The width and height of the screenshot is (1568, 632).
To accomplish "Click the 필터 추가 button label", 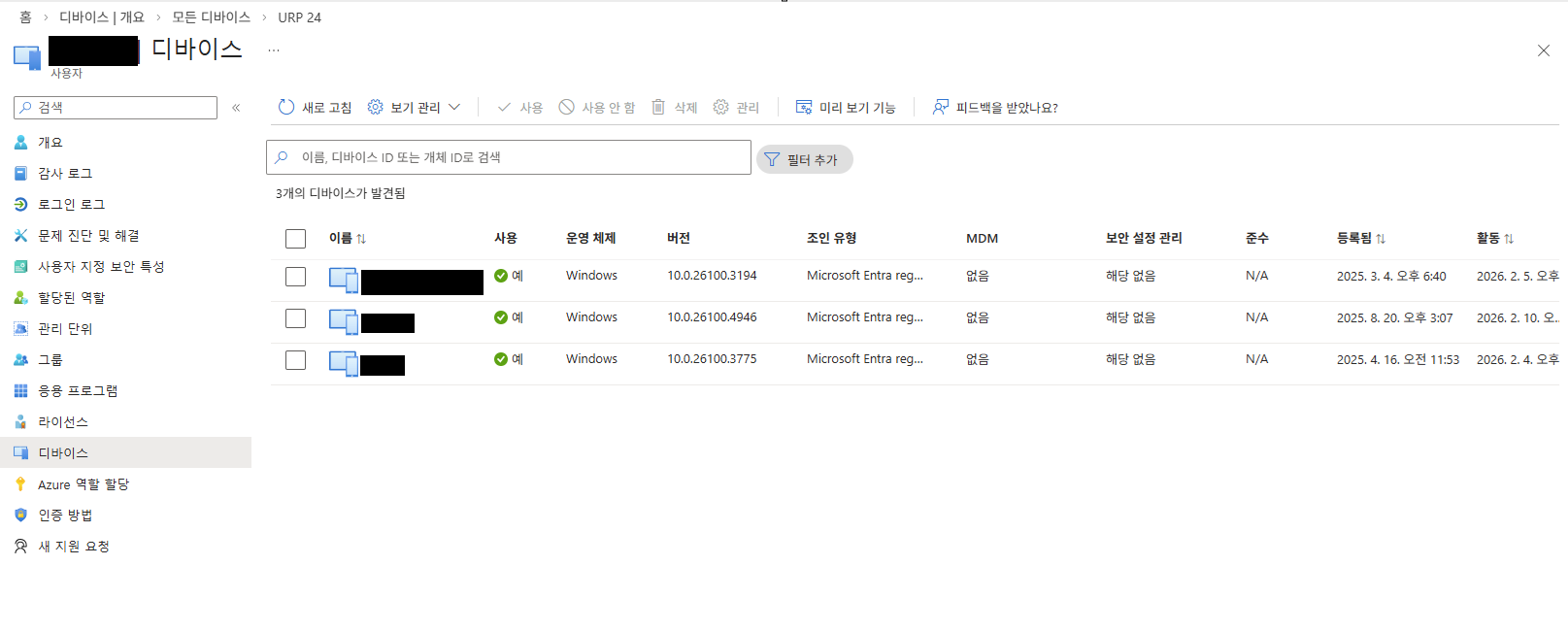I will [x=813, y=160].
